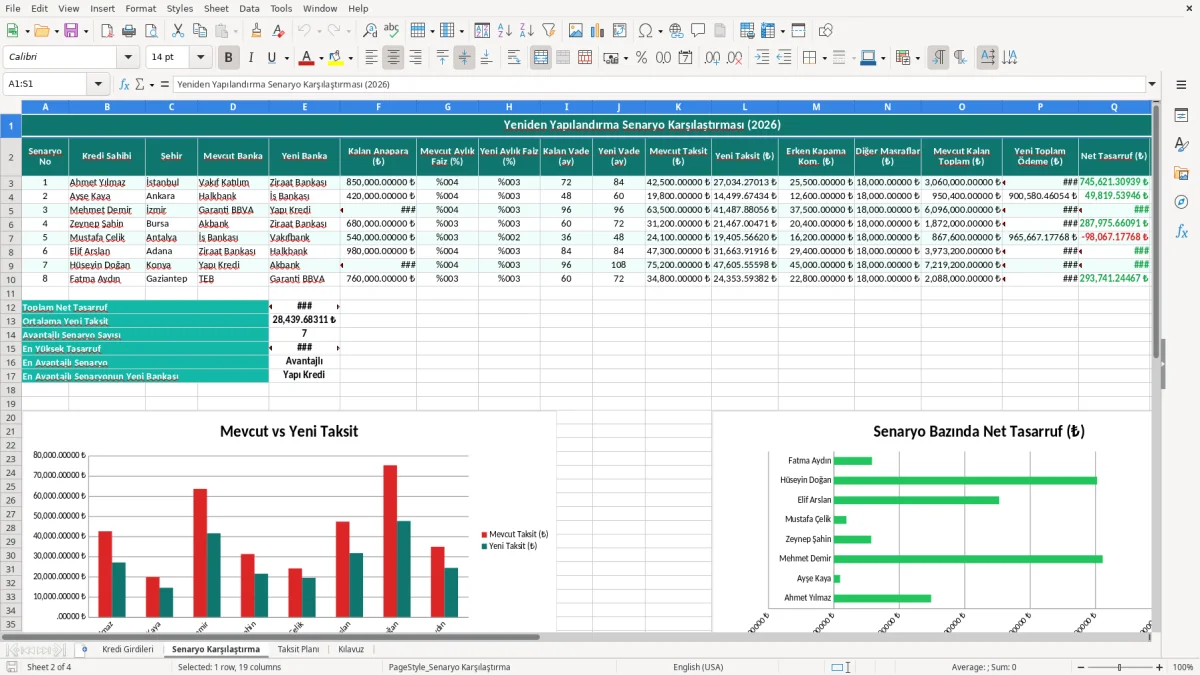
Task: Insert chart icon in toolbar
Action: (x=597, y=31)
